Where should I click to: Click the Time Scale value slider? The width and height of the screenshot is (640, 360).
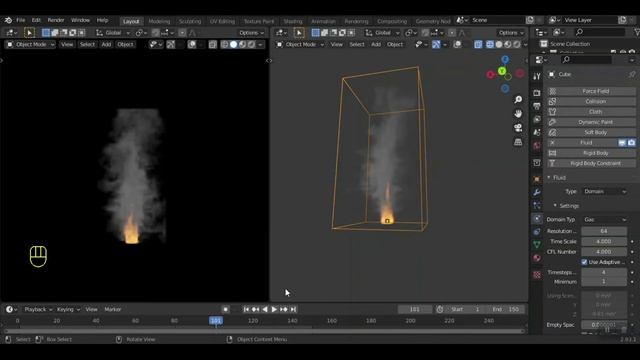point(604,241)
